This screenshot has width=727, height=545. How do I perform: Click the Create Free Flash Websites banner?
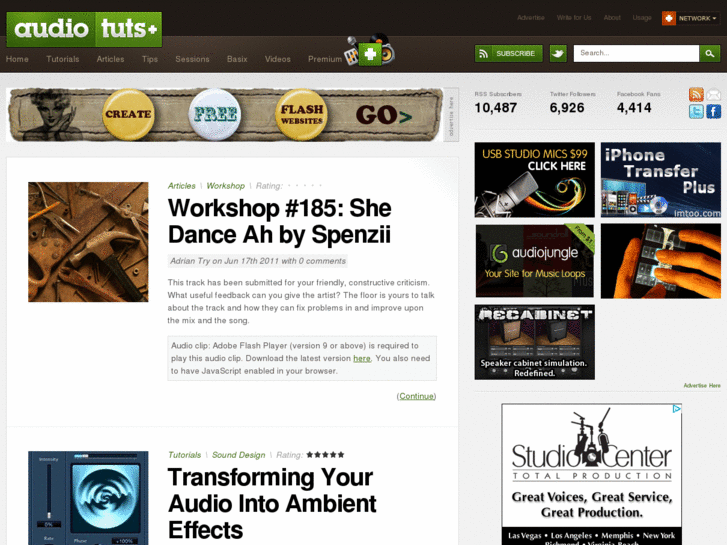pos(225,115)
